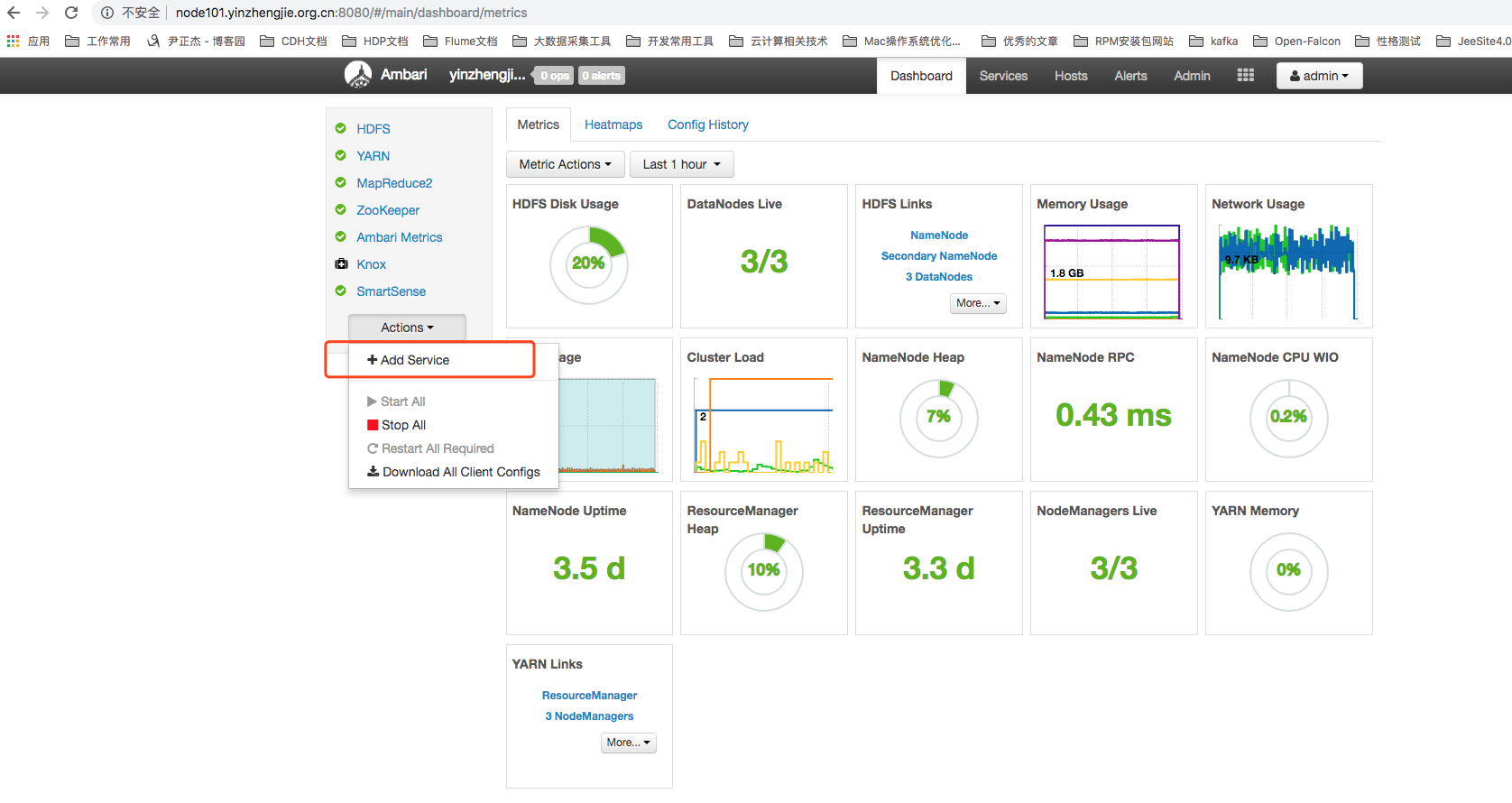Open the admin user dropdown
This screenshot has width=1512, height=803.
(x=1319, y=76)
